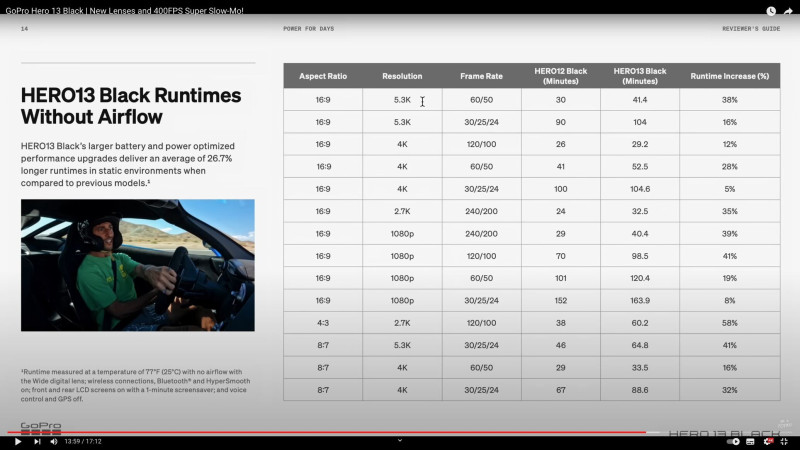Click the 26.7% longer runtimes paragraph
The width and height of the screenshot is (800, 450).
[128, 164]
